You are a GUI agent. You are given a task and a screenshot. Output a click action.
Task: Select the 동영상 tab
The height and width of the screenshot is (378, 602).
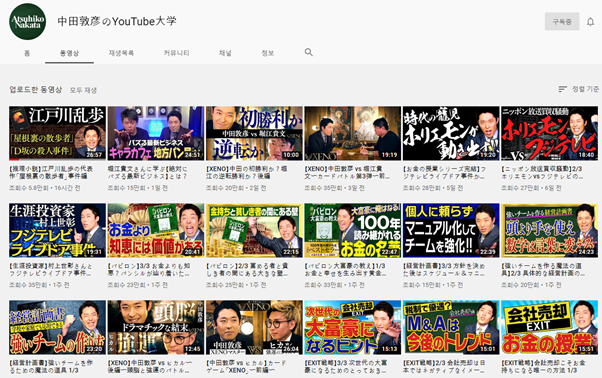pos(69,53)
